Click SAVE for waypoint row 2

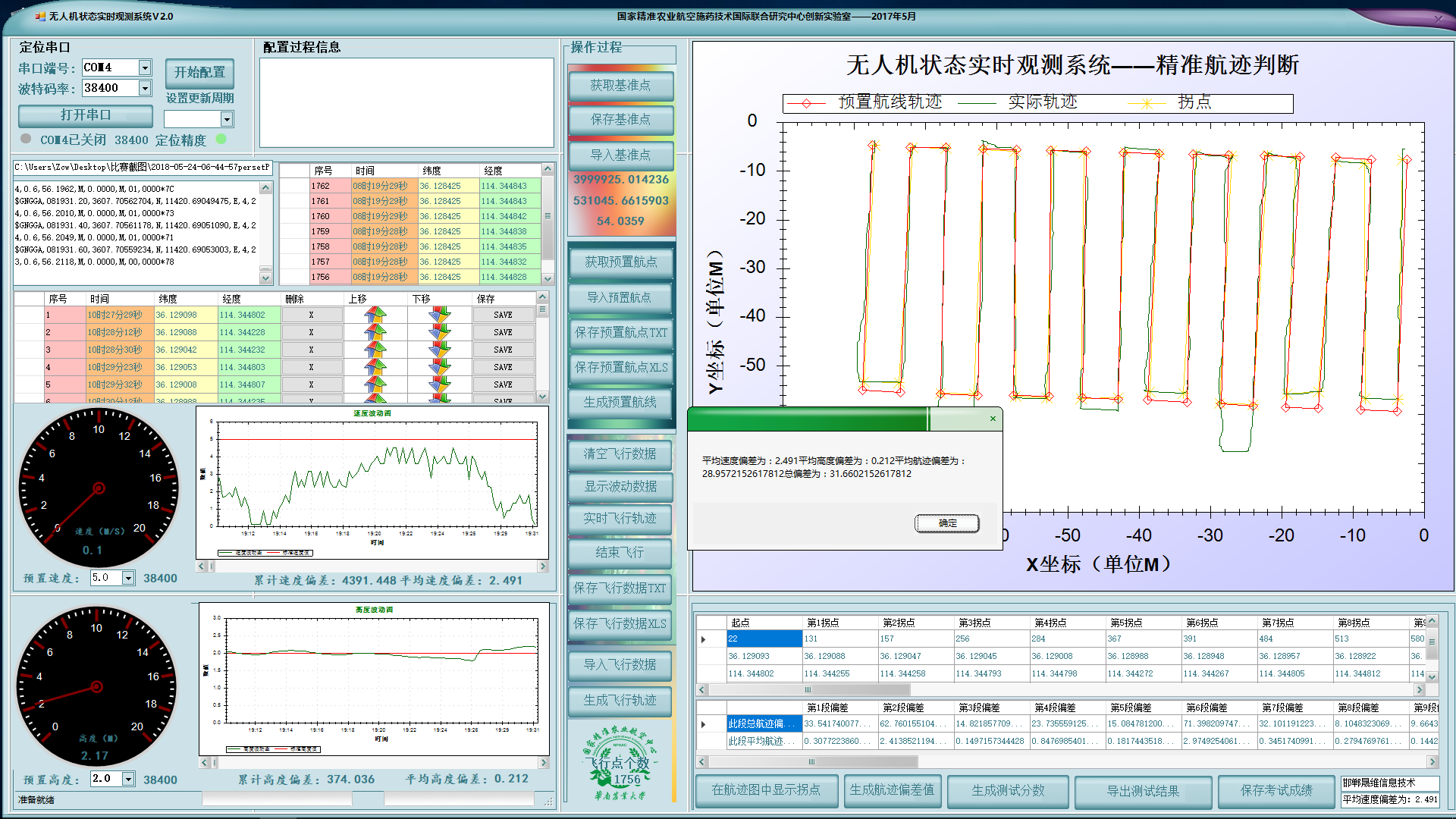coord(503,332)
